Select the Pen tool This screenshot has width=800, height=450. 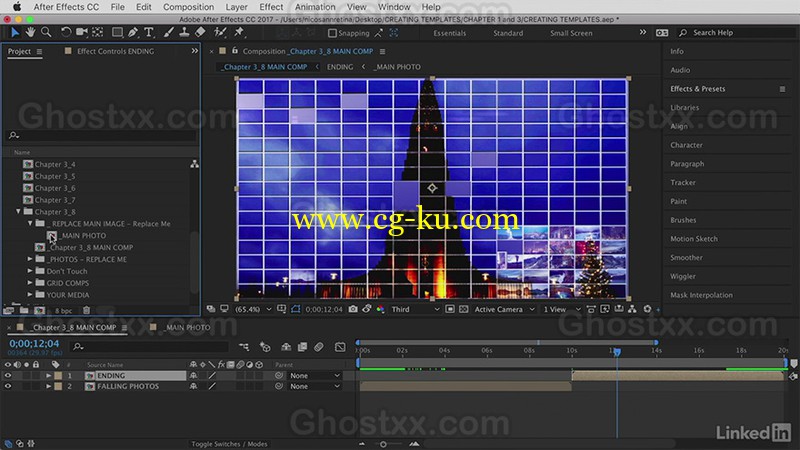coord(133,33)
